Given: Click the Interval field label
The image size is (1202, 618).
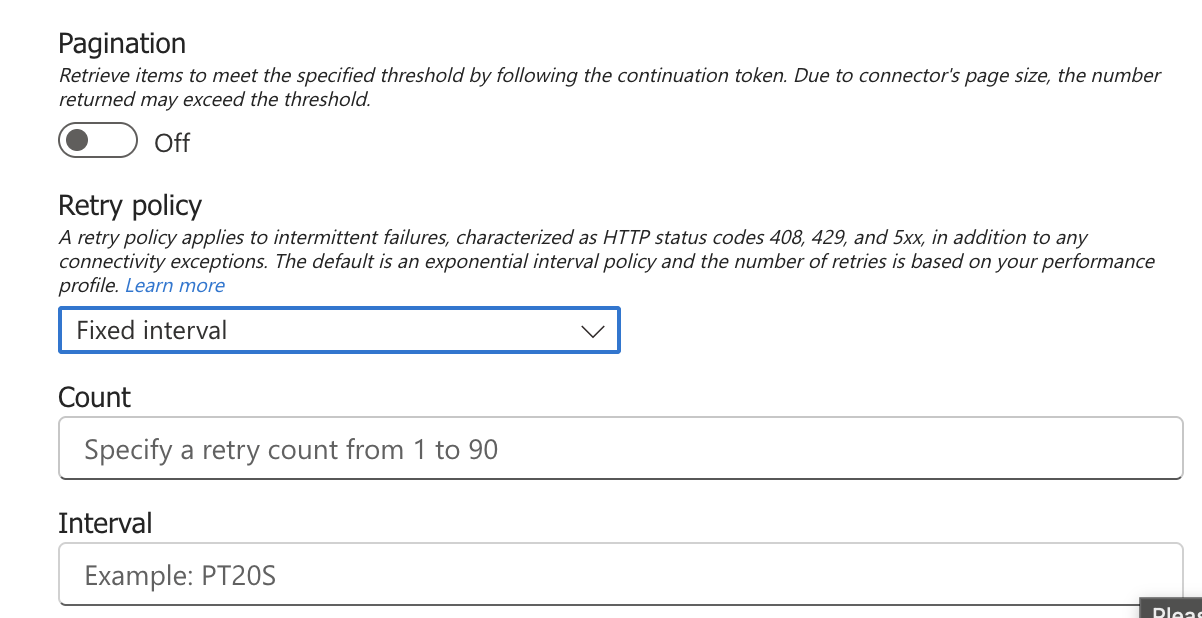Looking at the screenshot, I should coord(105,523).
